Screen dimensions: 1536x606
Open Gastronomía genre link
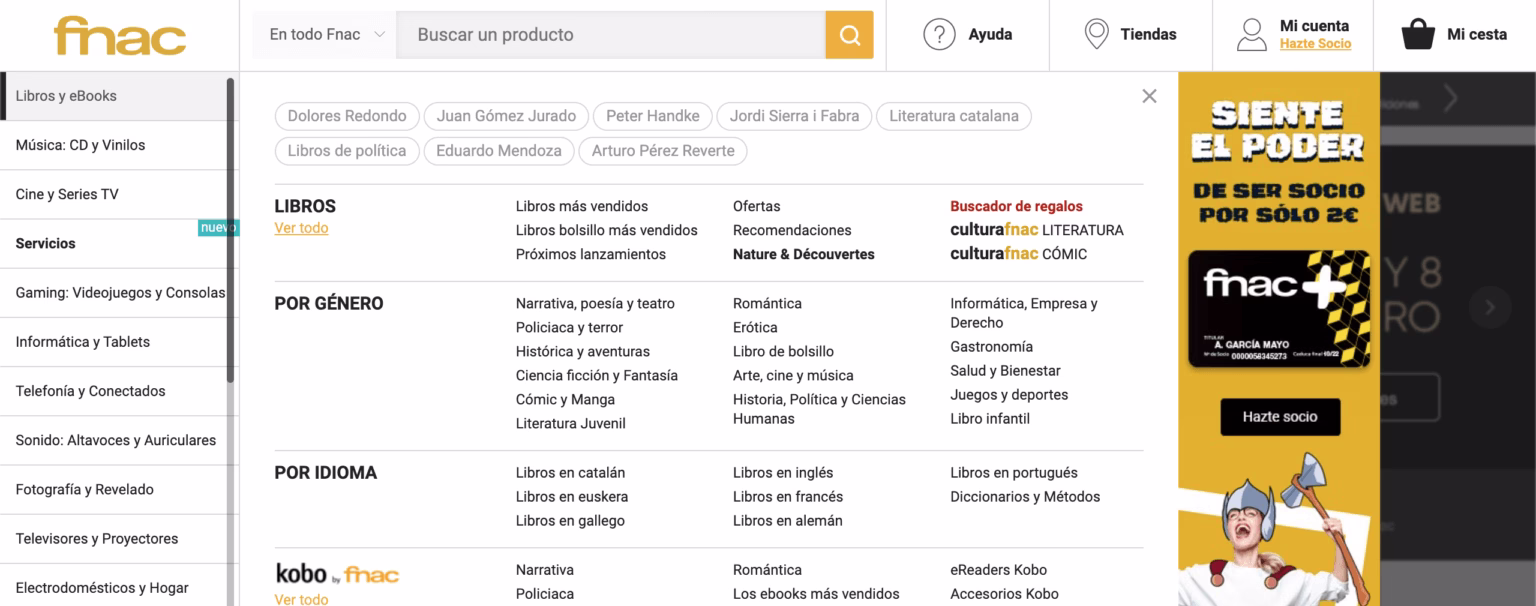(x=991, y=346)
